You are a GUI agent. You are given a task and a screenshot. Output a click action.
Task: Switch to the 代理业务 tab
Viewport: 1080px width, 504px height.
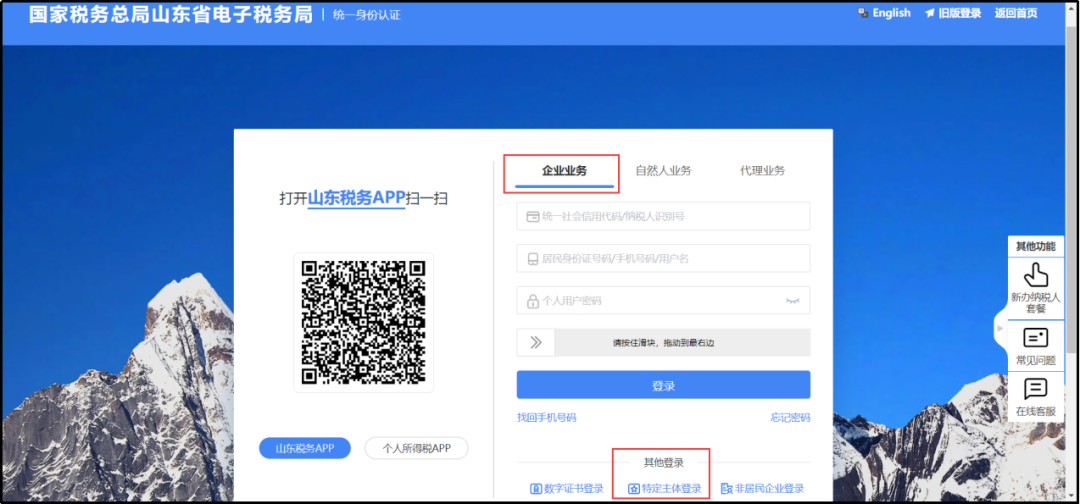pos(762,171)
